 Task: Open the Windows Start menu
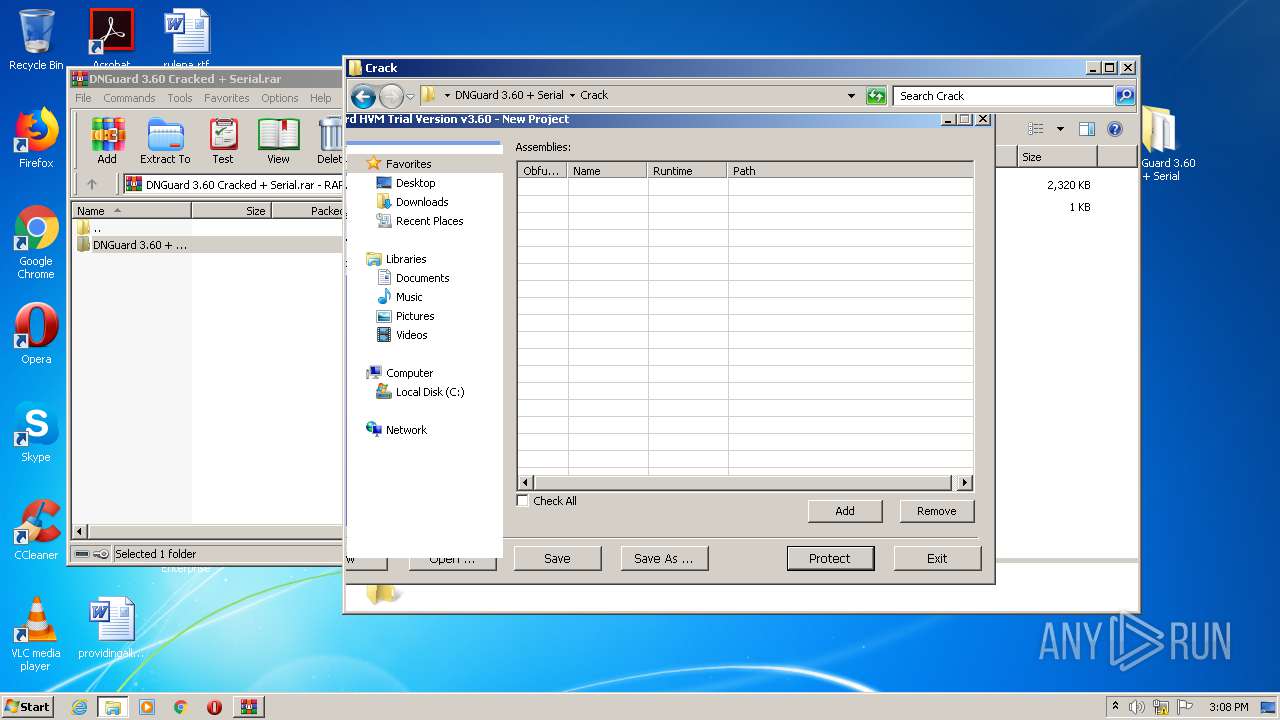pos(28,707)
